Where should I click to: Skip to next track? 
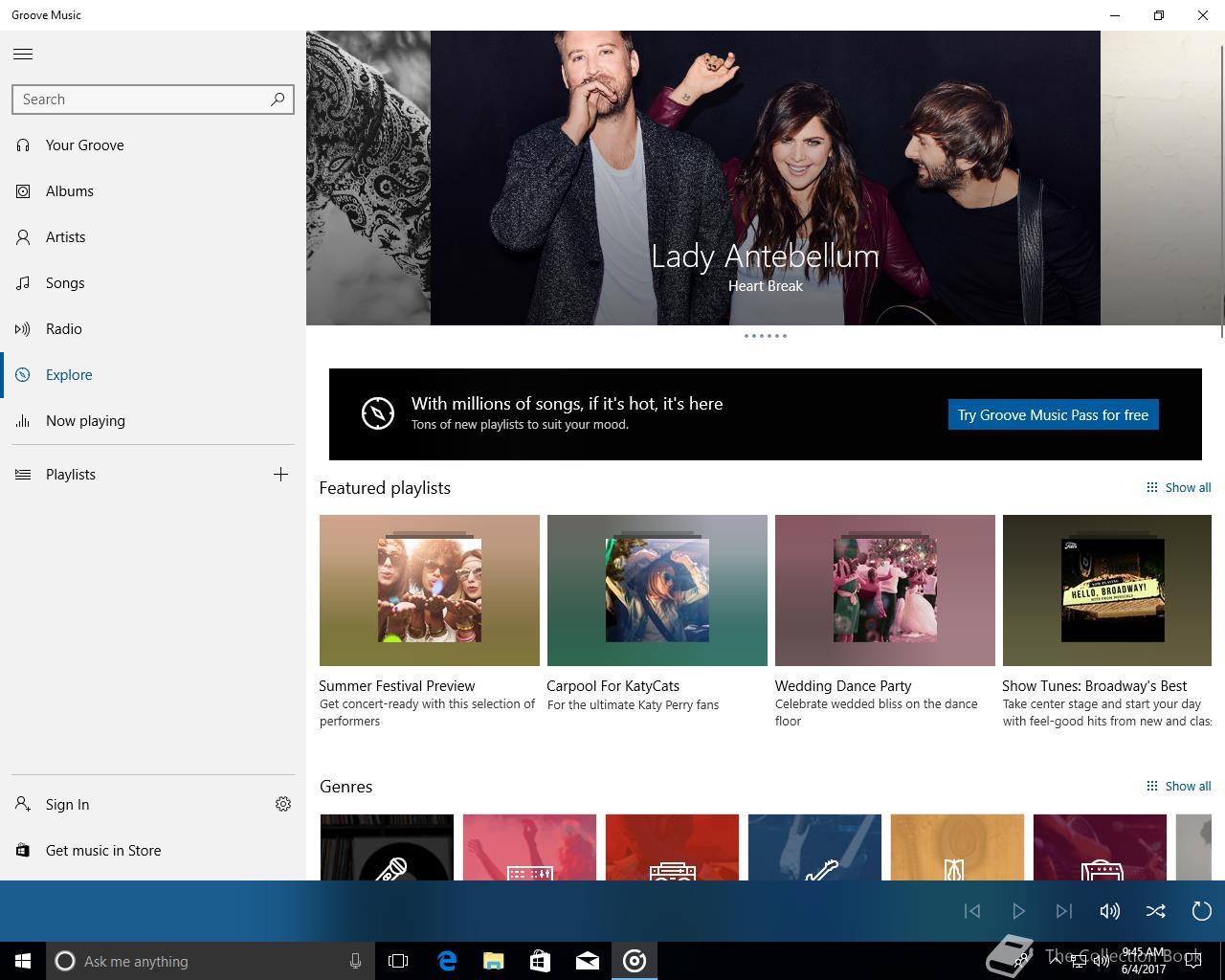point(1064,911)
